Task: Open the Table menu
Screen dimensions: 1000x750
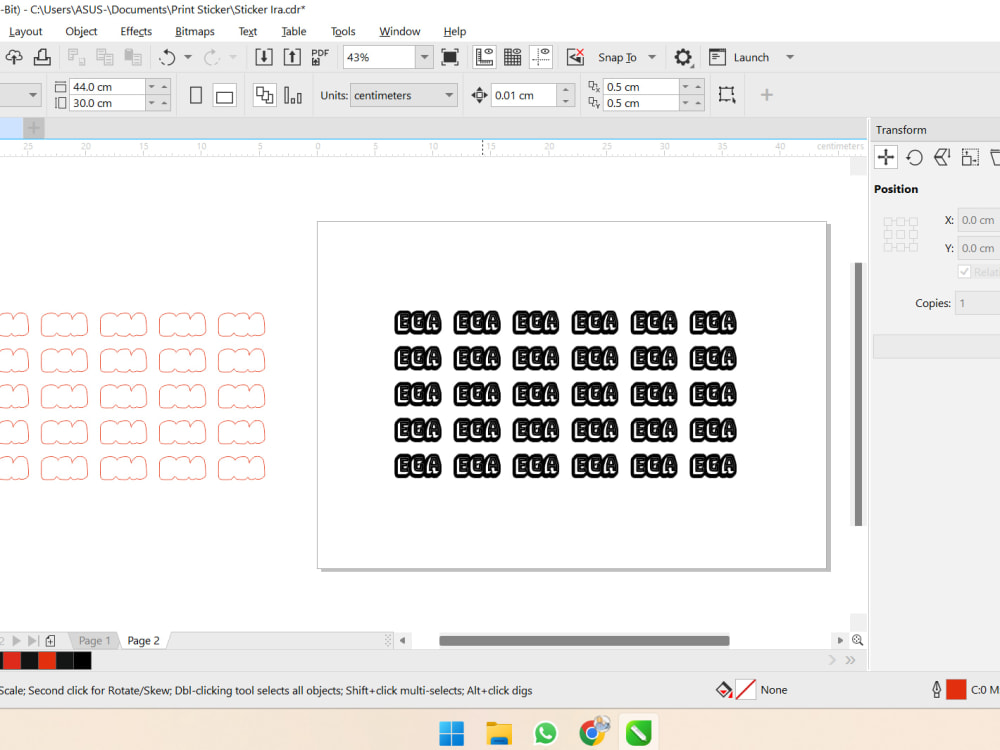Action: 293,31
